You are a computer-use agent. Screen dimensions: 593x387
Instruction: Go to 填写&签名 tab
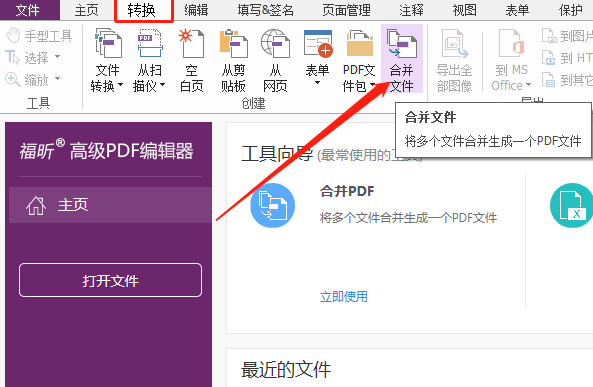(265, 10)
